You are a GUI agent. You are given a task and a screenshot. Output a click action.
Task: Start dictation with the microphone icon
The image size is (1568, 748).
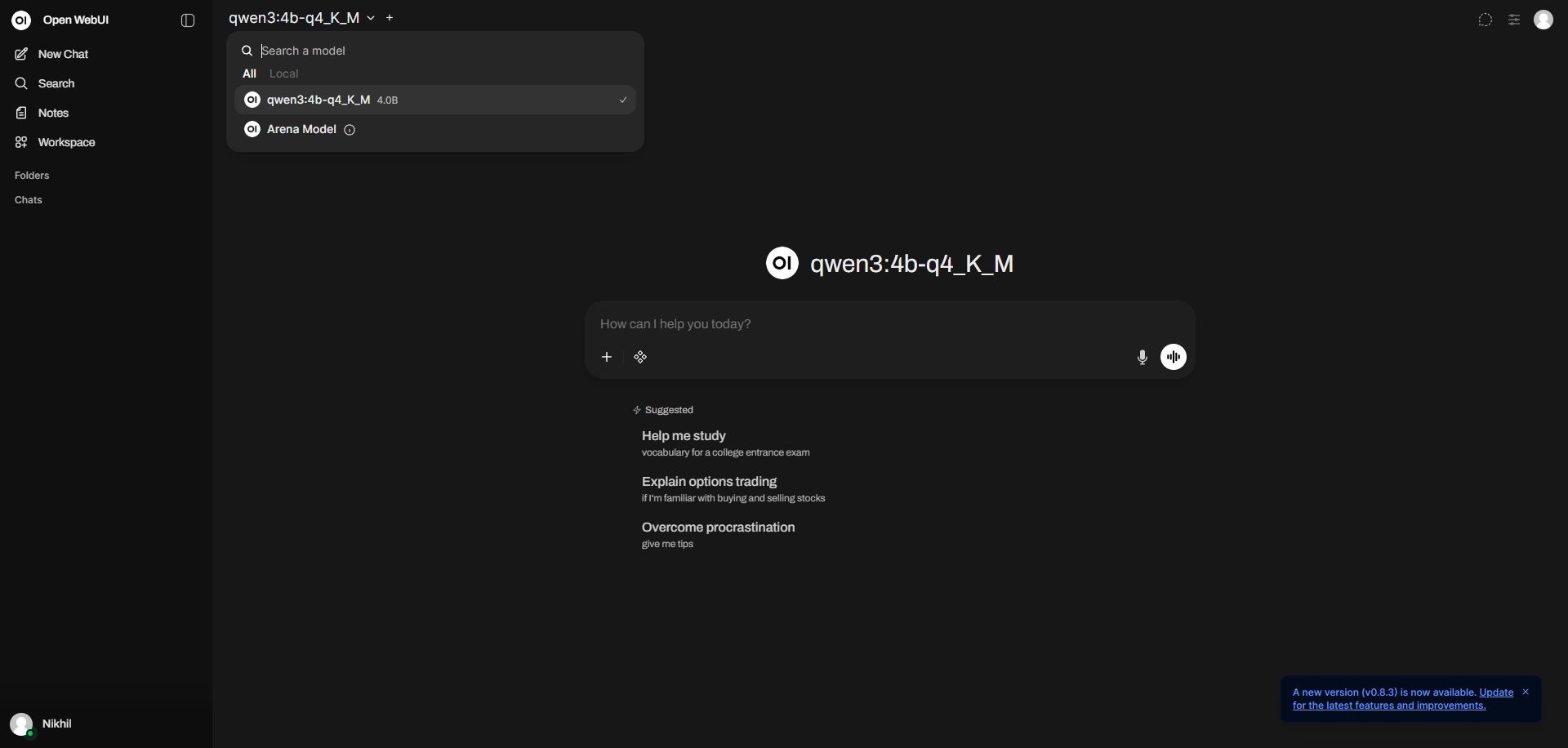pos(1143,357)
